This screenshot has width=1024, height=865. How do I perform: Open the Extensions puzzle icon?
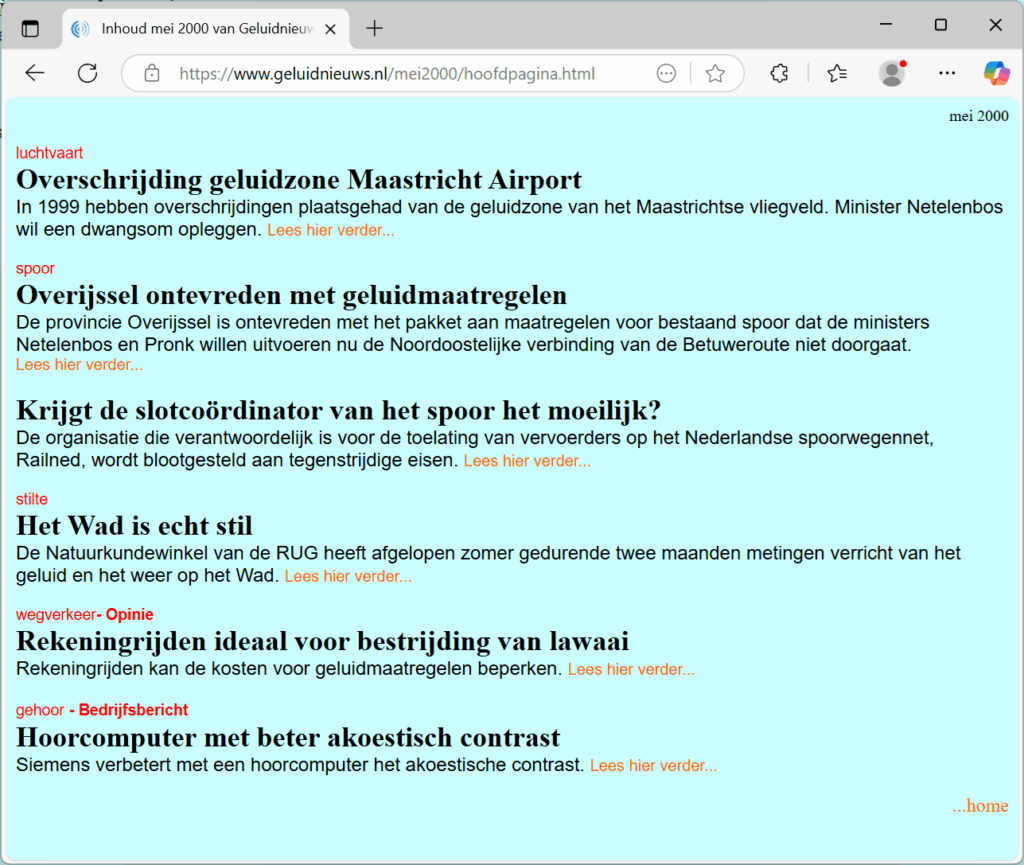(779, 73)
